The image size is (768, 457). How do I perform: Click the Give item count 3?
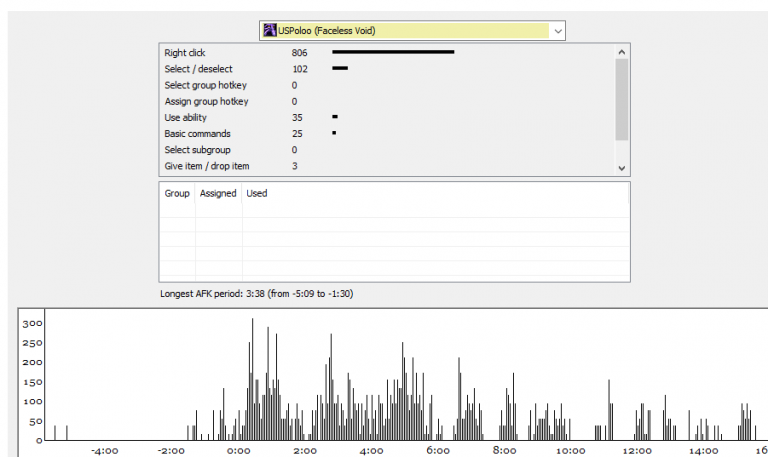(x=294, y=166)
